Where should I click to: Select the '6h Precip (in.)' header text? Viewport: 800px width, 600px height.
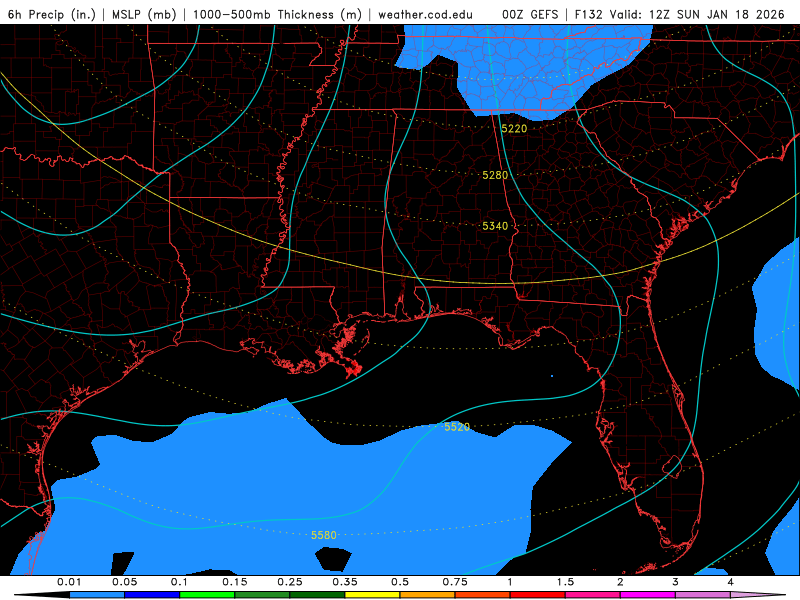click(x=52, y=14)
